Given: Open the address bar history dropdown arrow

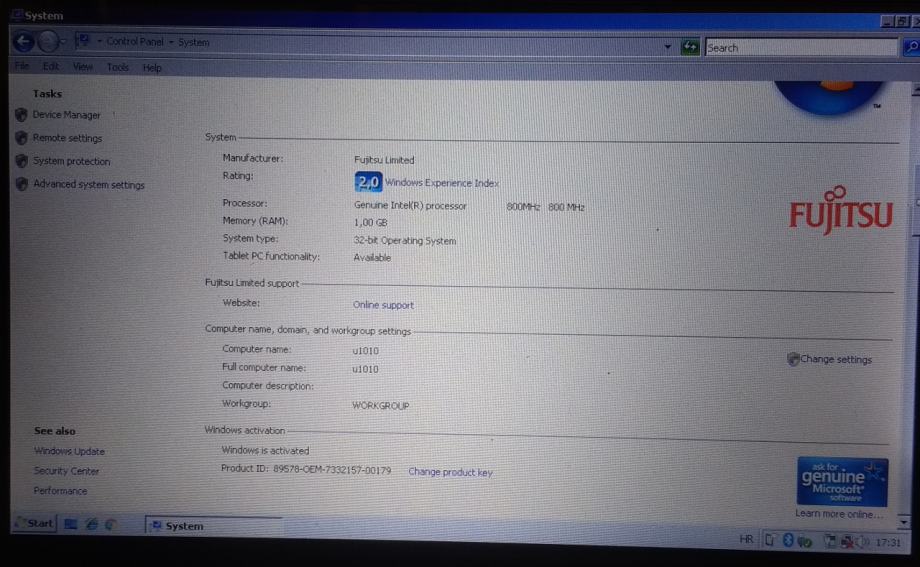Looking at the screenshot, I should 668,46.
